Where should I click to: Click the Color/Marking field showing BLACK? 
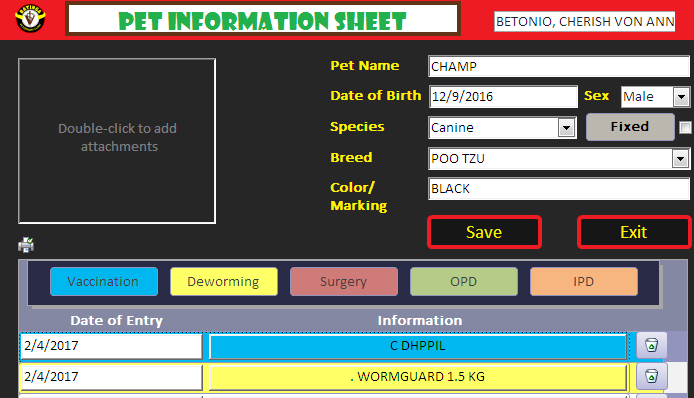559,189
